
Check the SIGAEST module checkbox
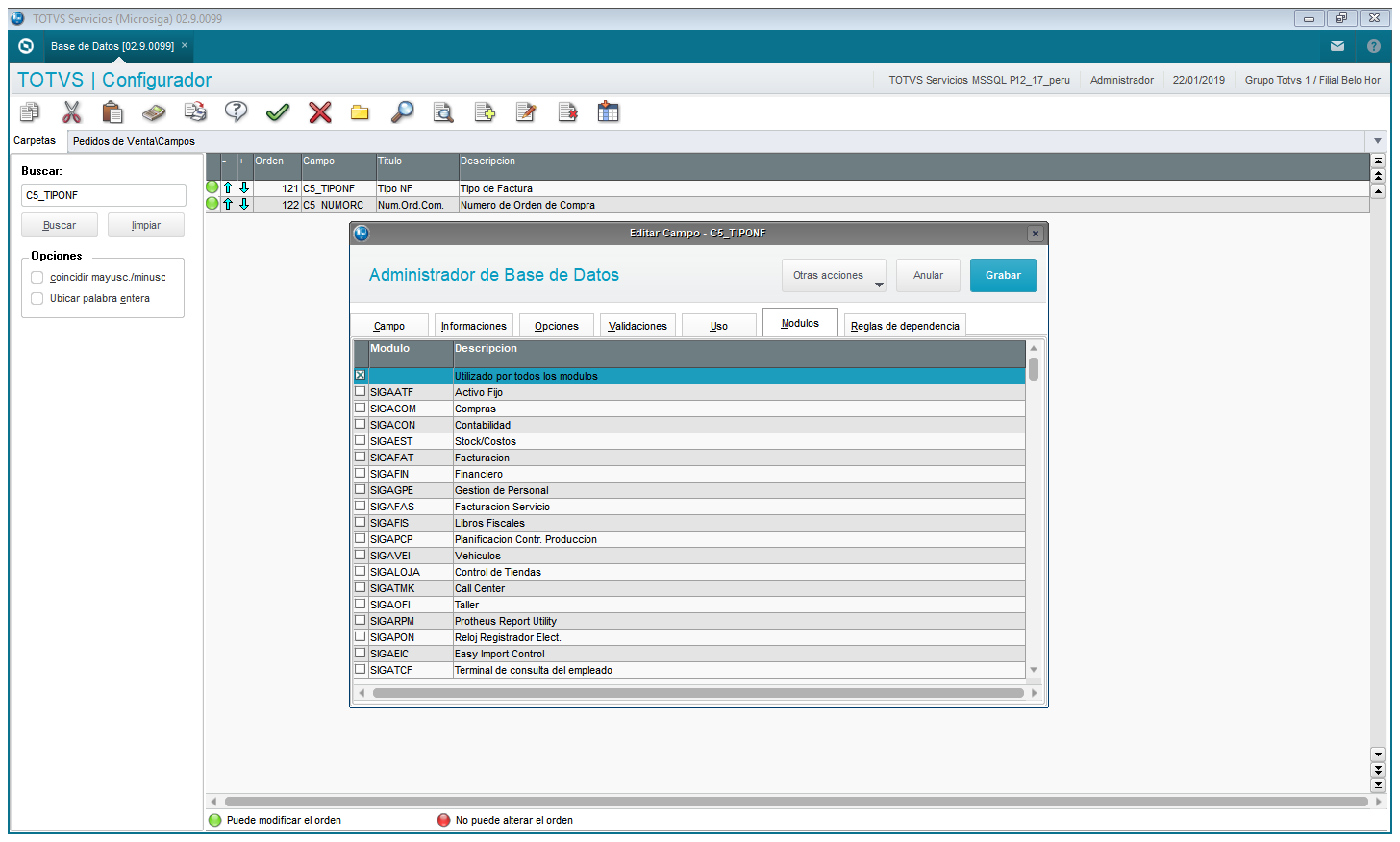(x=361, y=441)
